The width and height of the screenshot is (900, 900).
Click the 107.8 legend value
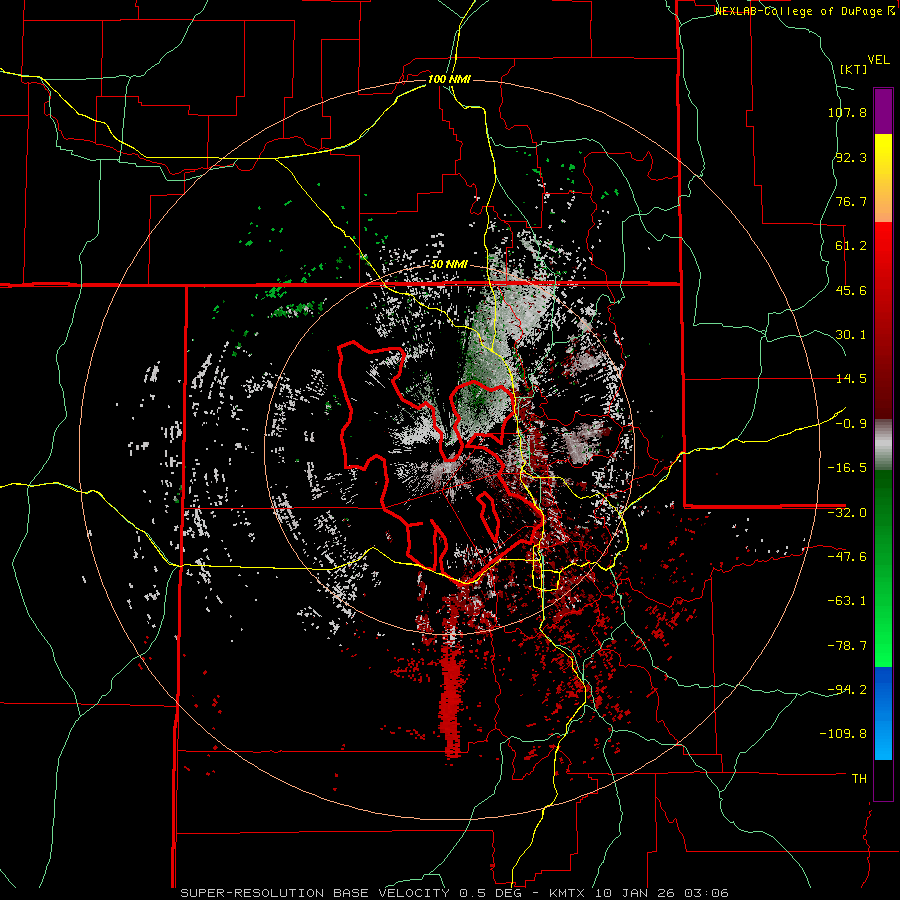(847, 112)
